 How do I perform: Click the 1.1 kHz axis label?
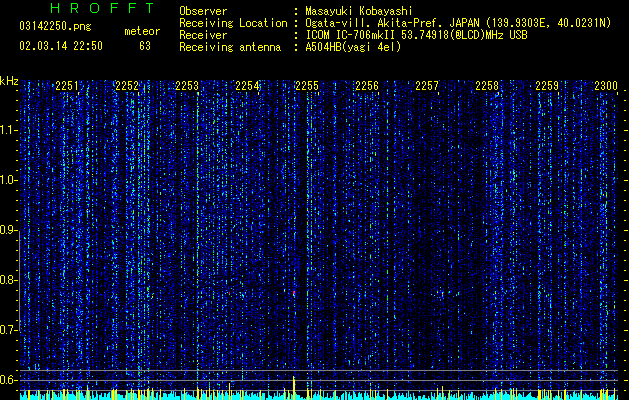coord(9,130)
